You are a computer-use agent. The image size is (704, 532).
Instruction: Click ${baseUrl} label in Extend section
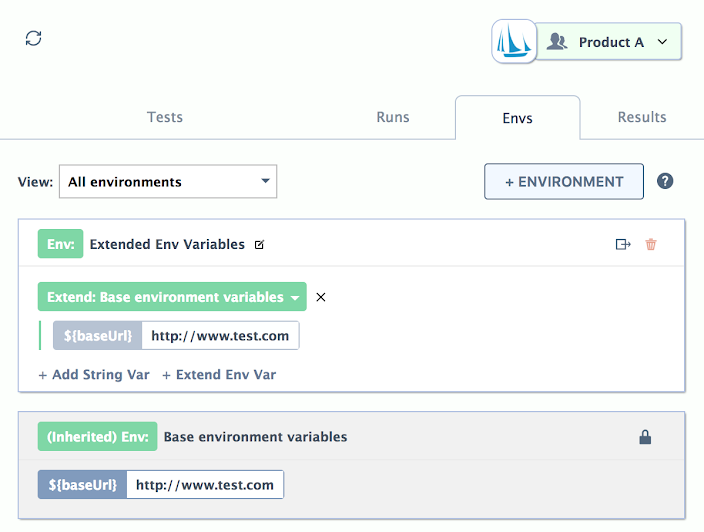tap(98, 335)
